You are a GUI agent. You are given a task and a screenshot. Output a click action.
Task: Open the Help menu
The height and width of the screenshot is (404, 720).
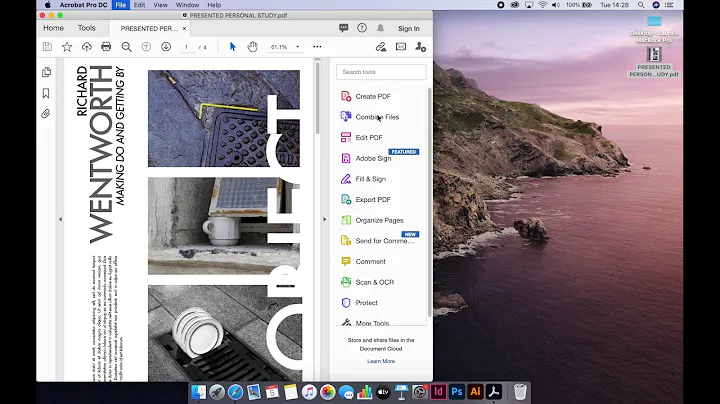pos(214,5)
